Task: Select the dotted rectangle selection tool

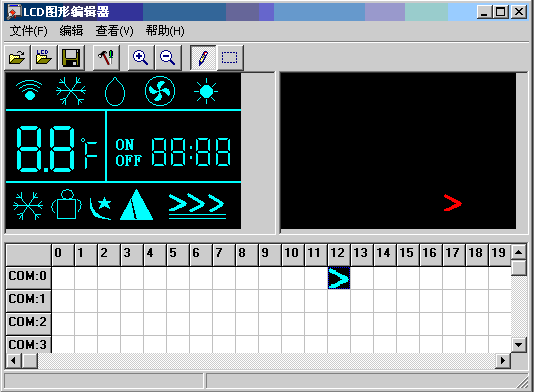Action: [230, 58]
